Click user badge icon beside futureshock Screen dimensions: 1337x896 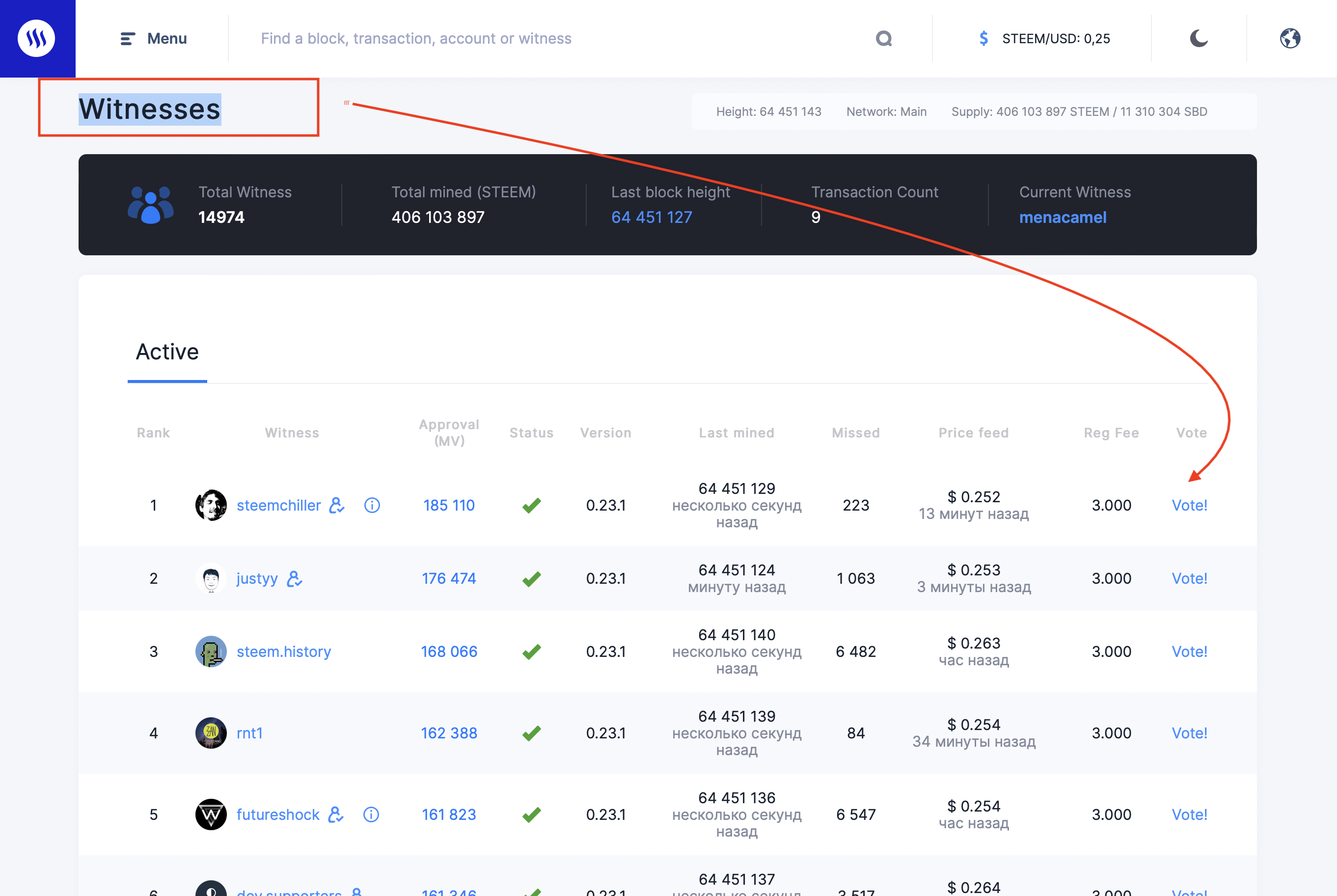[336, 815]
